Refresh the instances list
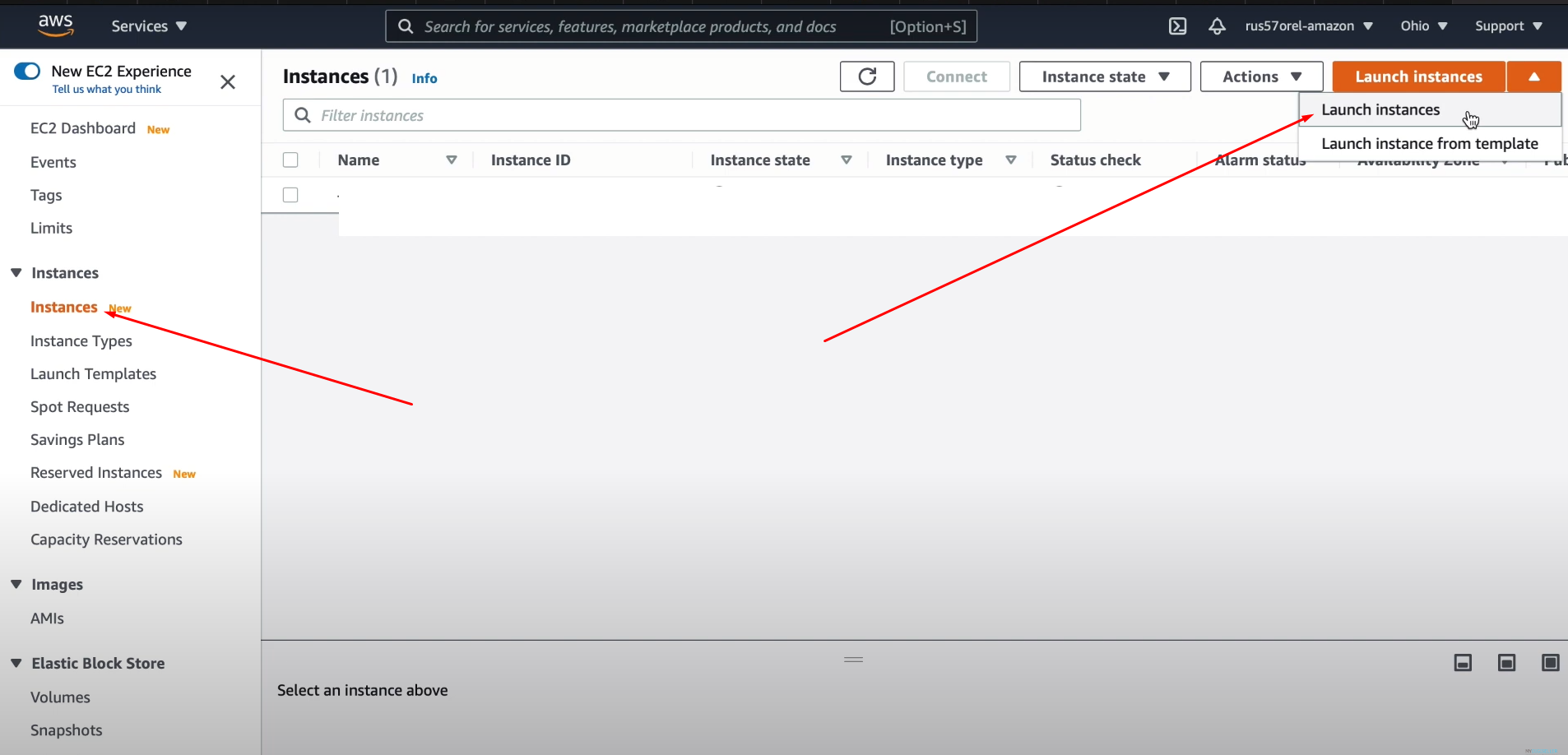The width and height of the screenshot is (1568, 755). coord(867,76)
